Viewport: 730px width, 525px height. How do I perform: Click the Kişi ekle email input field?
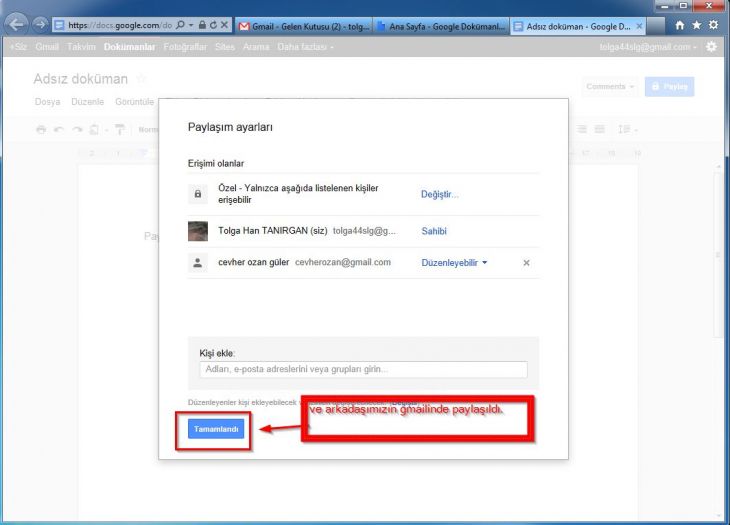pyautogui.click(x=364, y=370)
